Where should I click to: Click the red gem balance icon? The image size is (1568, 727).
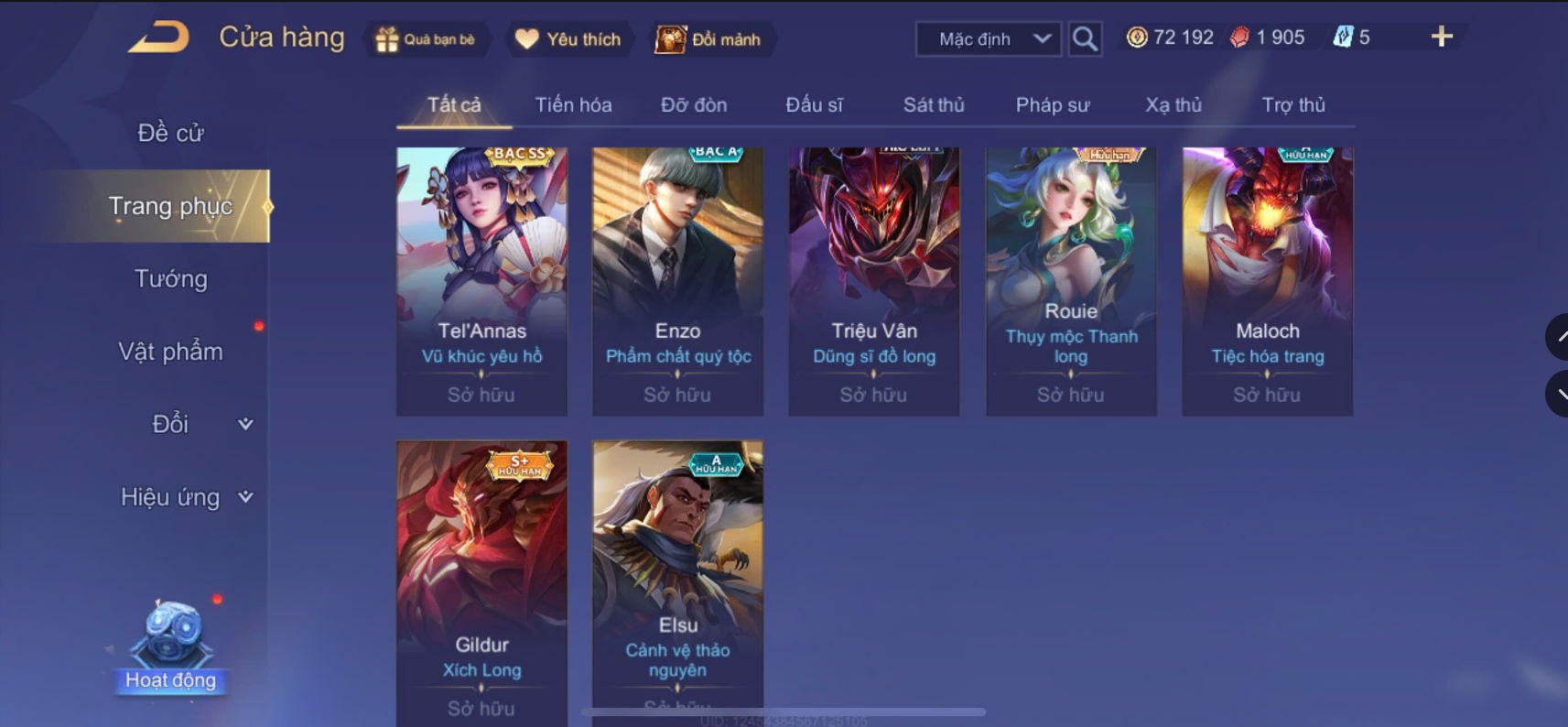coord(1239,38)
